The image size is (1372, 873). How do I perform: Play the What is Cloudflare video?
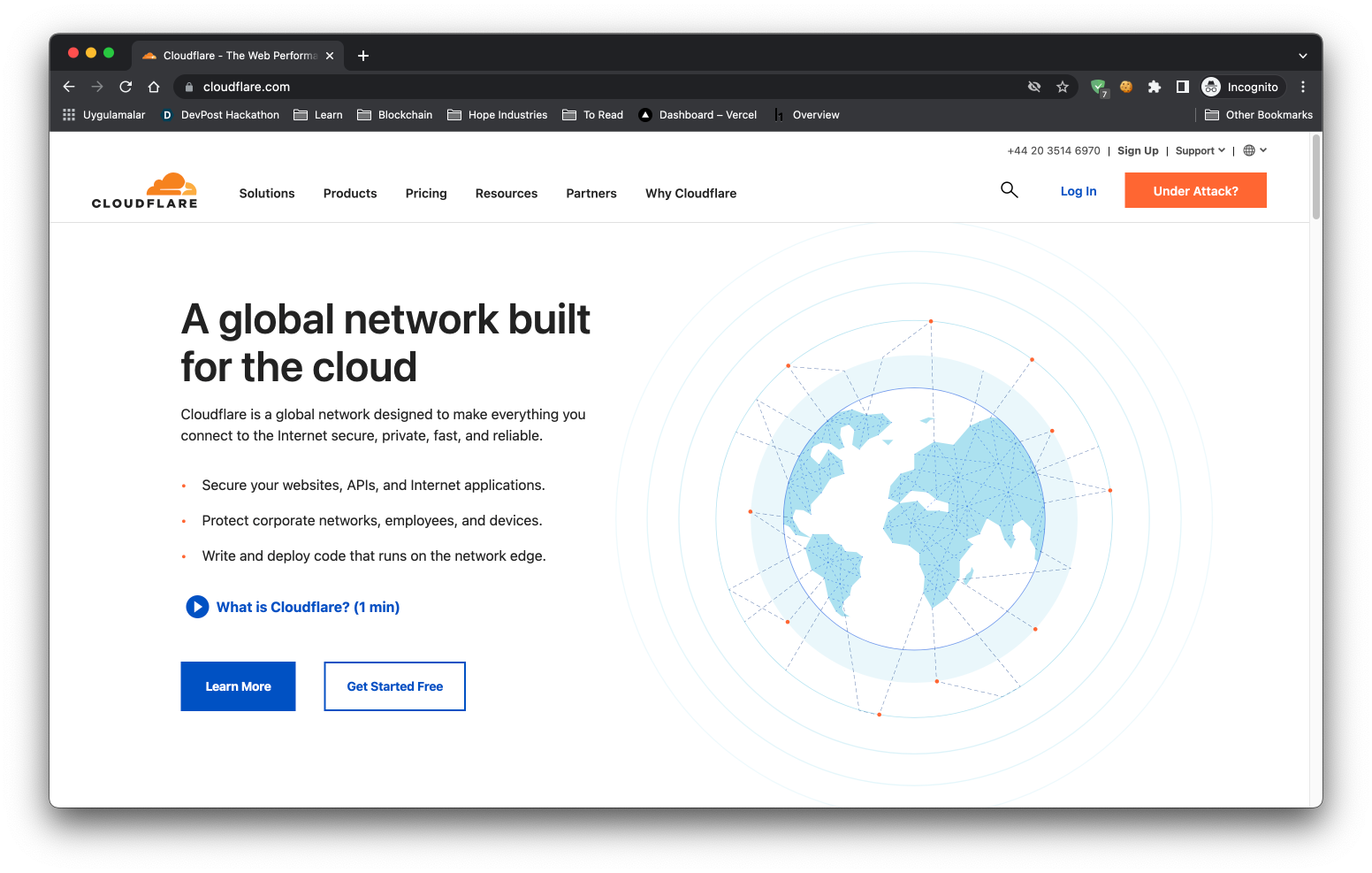click(x=197, y=607)
